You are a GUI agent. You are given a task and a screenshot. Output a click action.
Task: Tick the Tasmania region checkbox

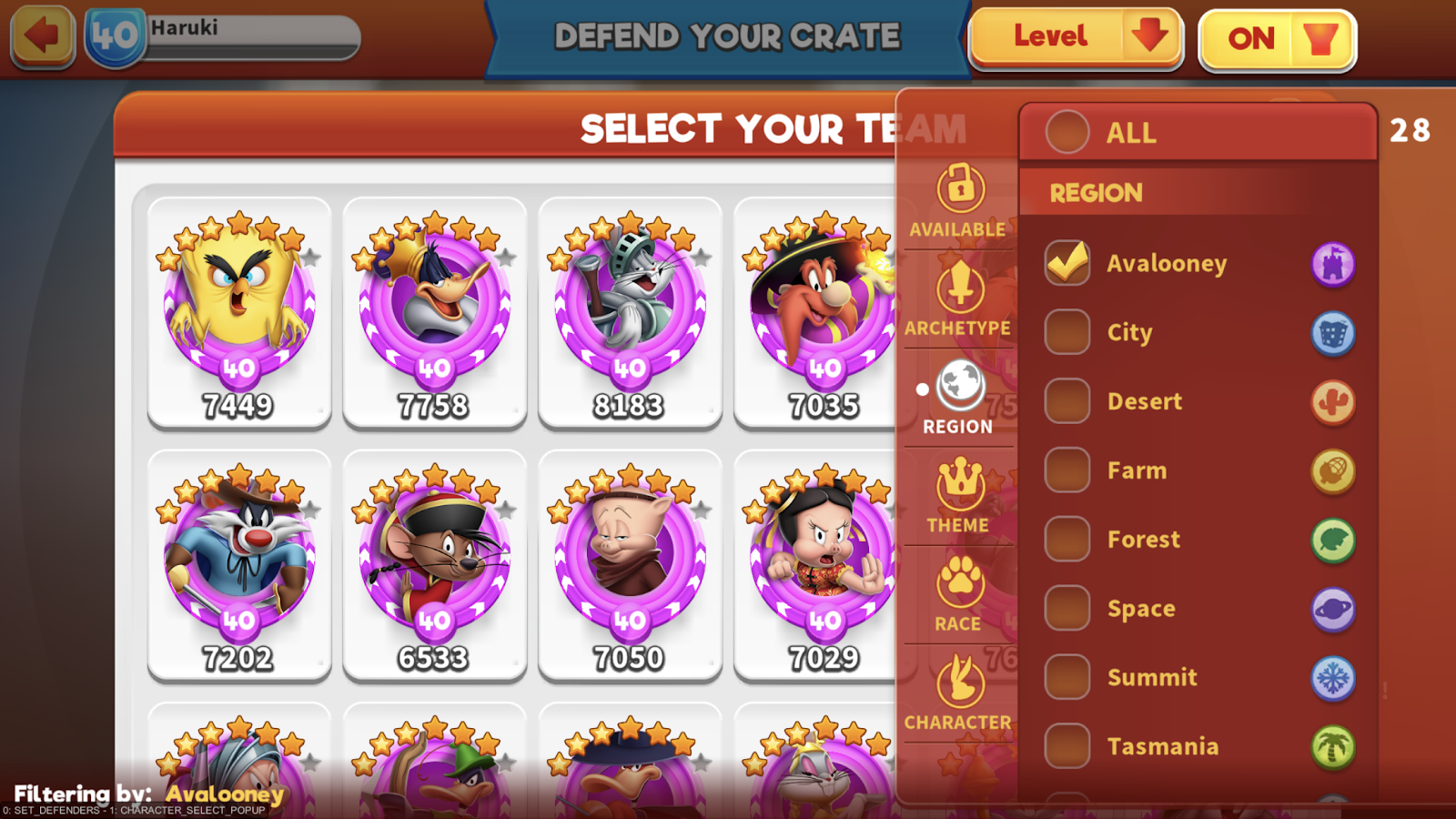(1067, 746)
